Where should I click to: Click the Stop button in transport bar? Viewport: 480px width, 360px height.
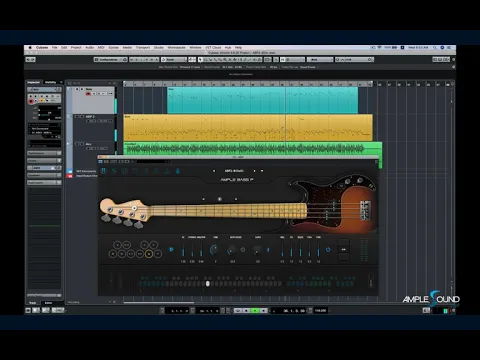pyautogui.click(x=246, y=311)
